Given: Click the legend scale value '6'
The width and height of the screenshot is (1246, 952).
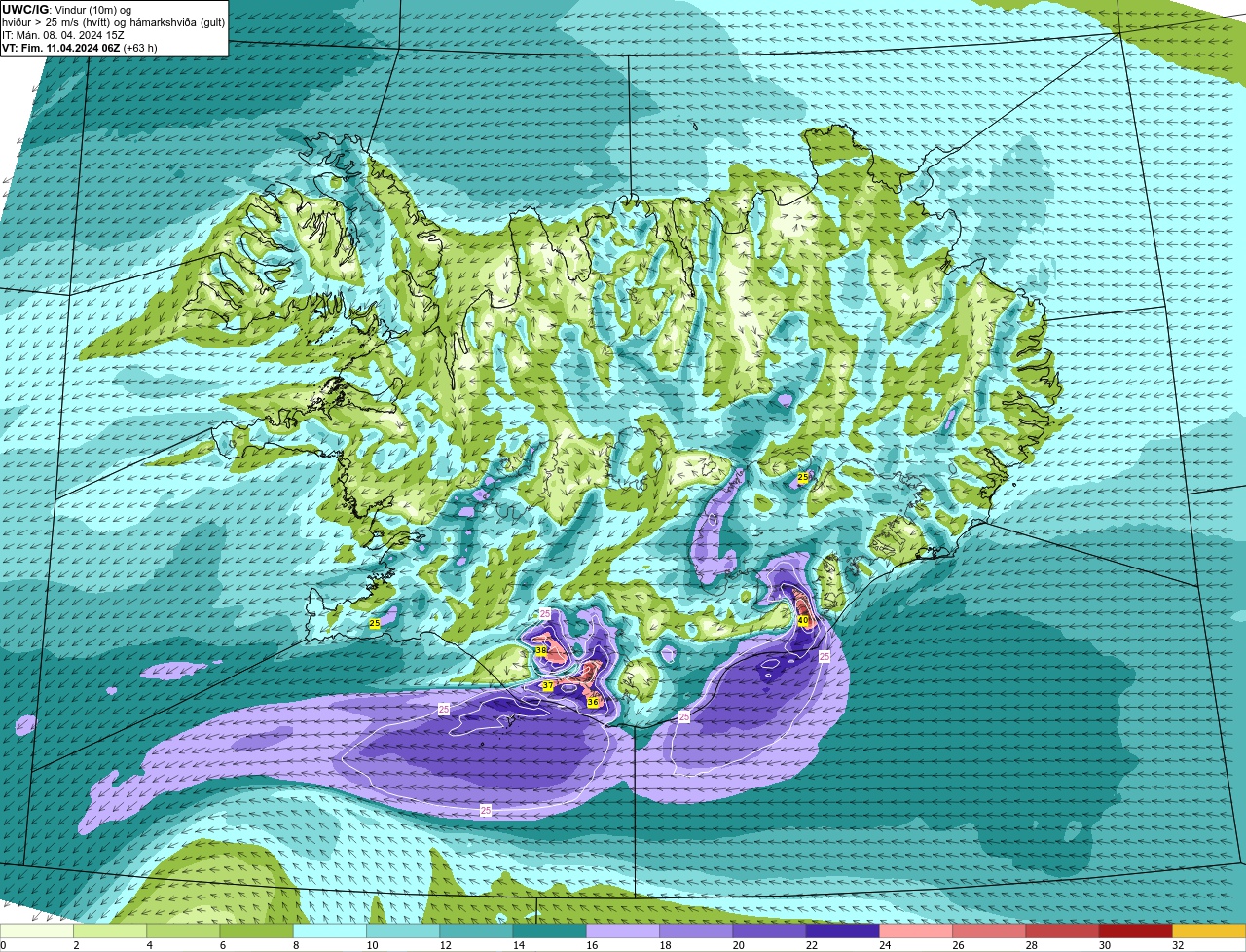Looking at the screenshot, I should pyautogui.click(x=221, y=945).
